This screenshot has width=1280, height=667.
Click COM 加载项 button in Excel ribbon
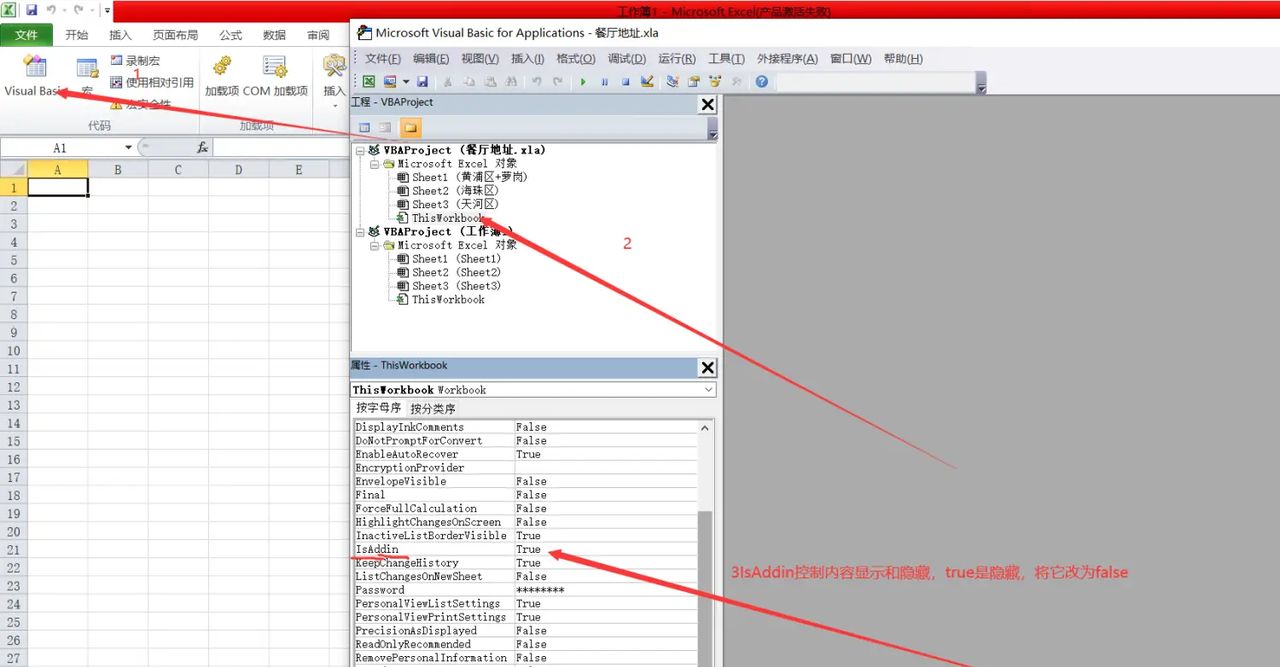[275, 77]
